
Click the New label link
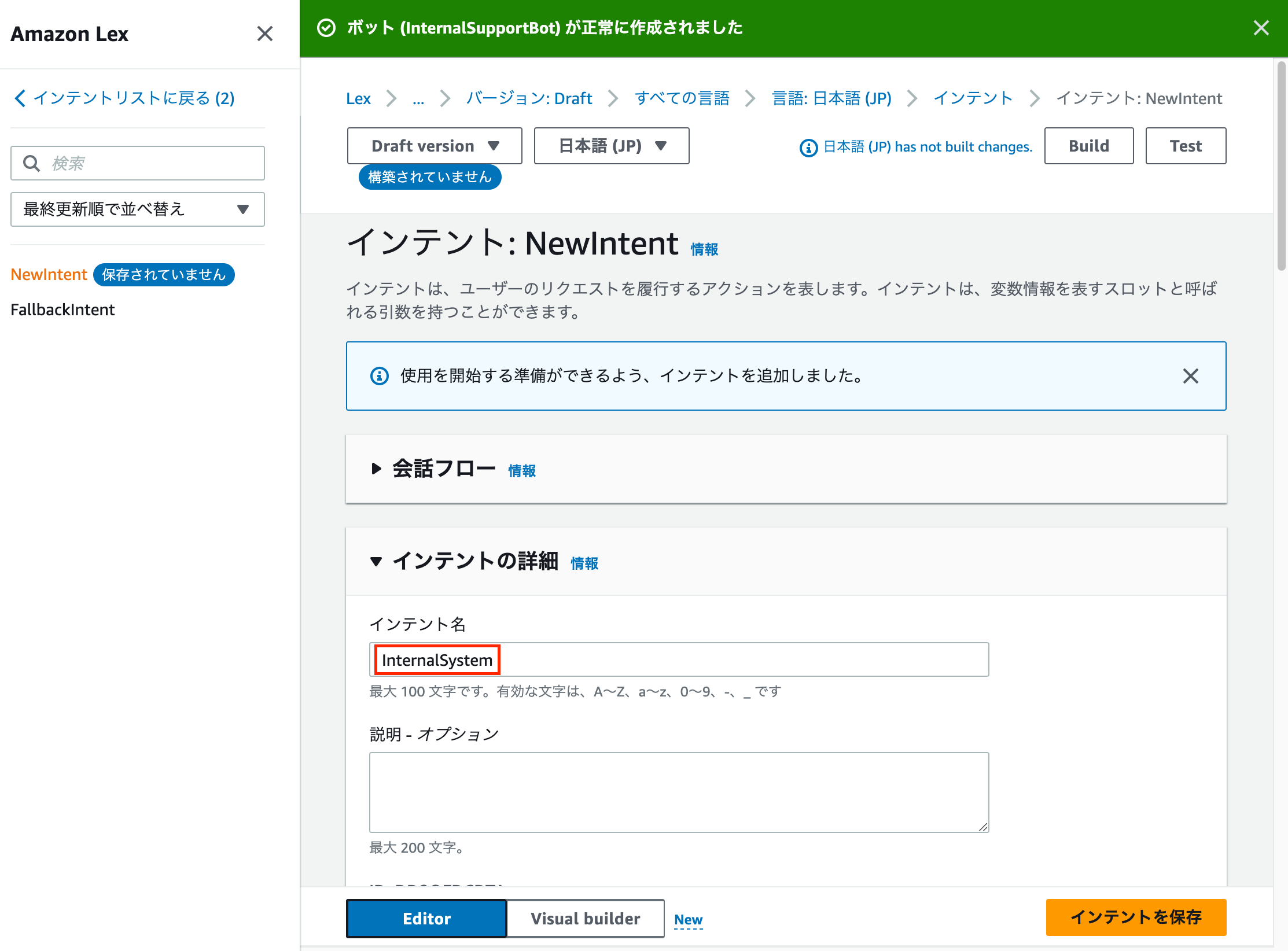point(688,920)
